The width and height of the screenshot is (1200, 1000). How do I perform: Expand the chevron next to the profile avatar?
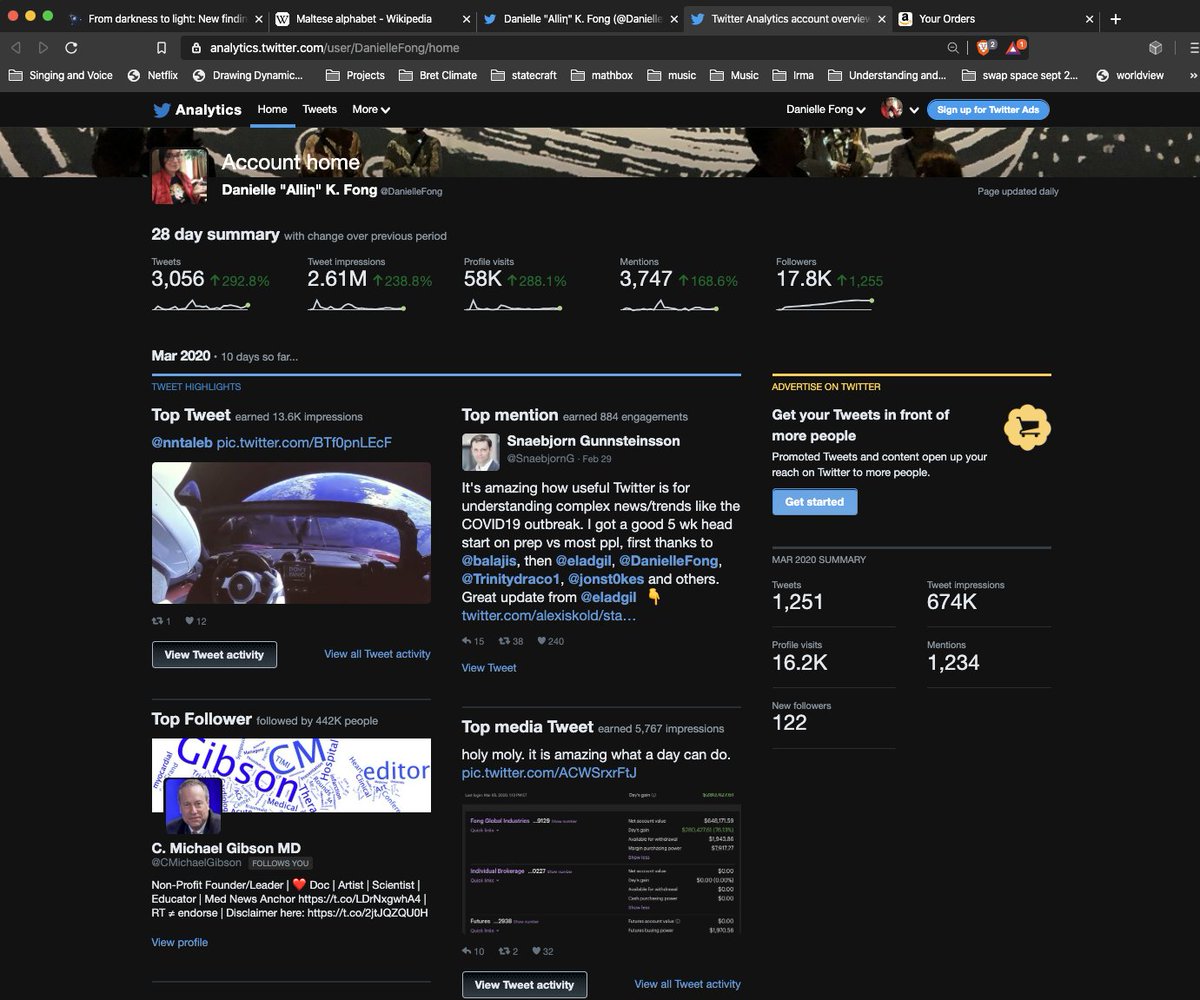point(913,111)
